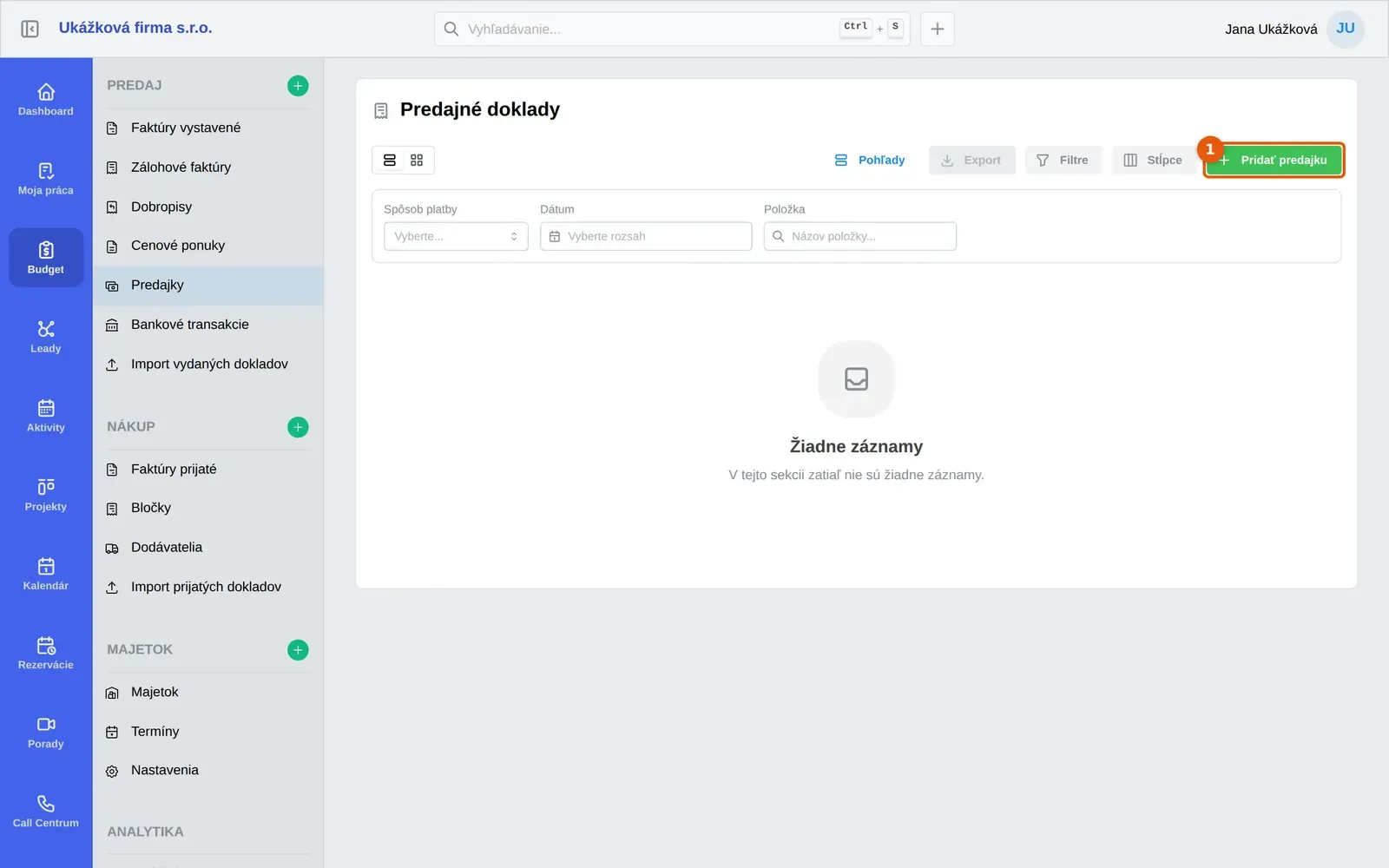The width and height of the screenshot is (1389, 868).
Task: Collapse the sidebar with the panel toggle icon
Action: click(30, 29)
